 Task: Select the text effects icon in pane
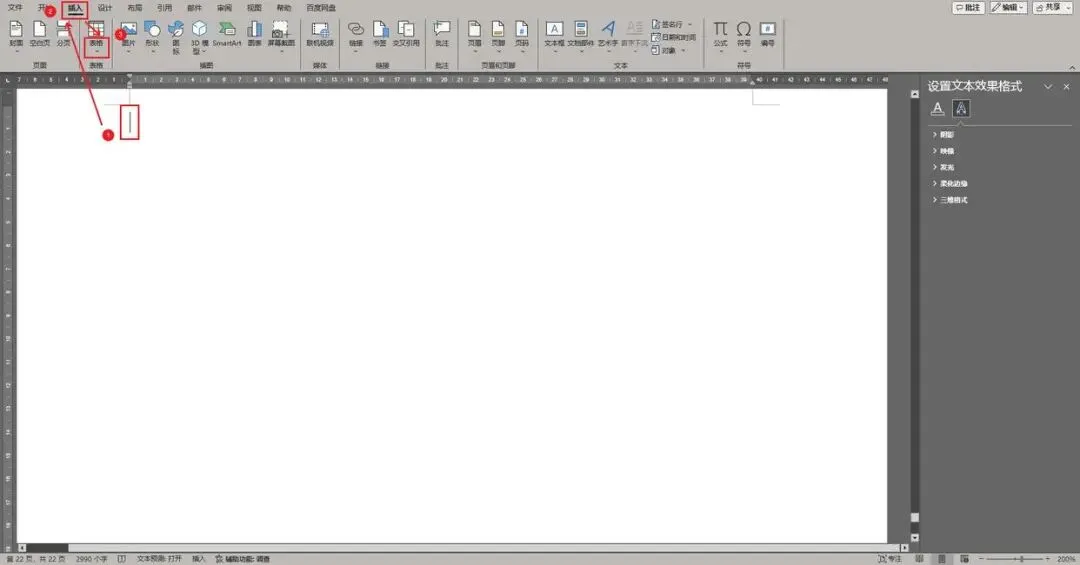coord(961,108)
